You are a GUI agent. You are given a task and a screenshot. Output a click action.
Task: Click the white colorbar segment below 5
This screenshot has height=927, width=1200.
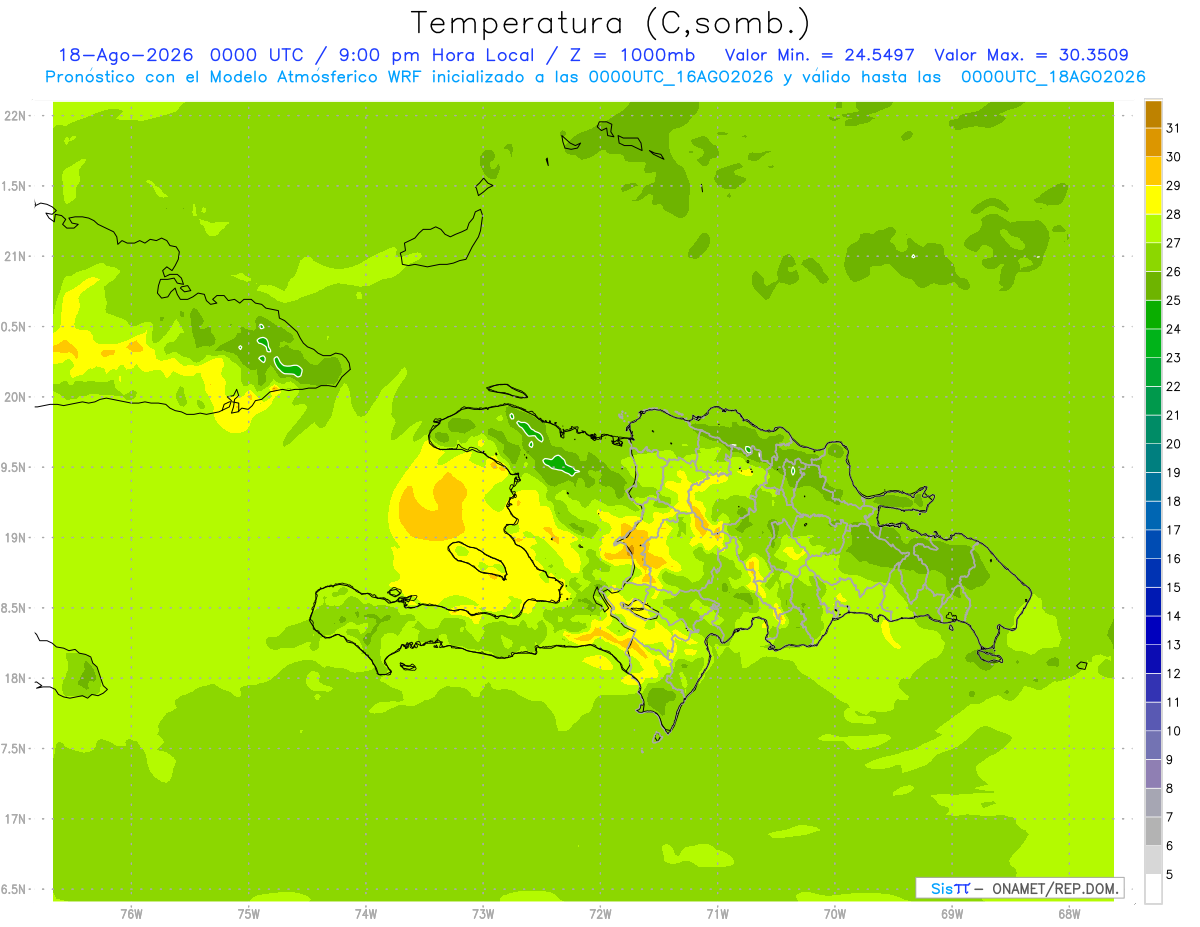click(1153, 888)
